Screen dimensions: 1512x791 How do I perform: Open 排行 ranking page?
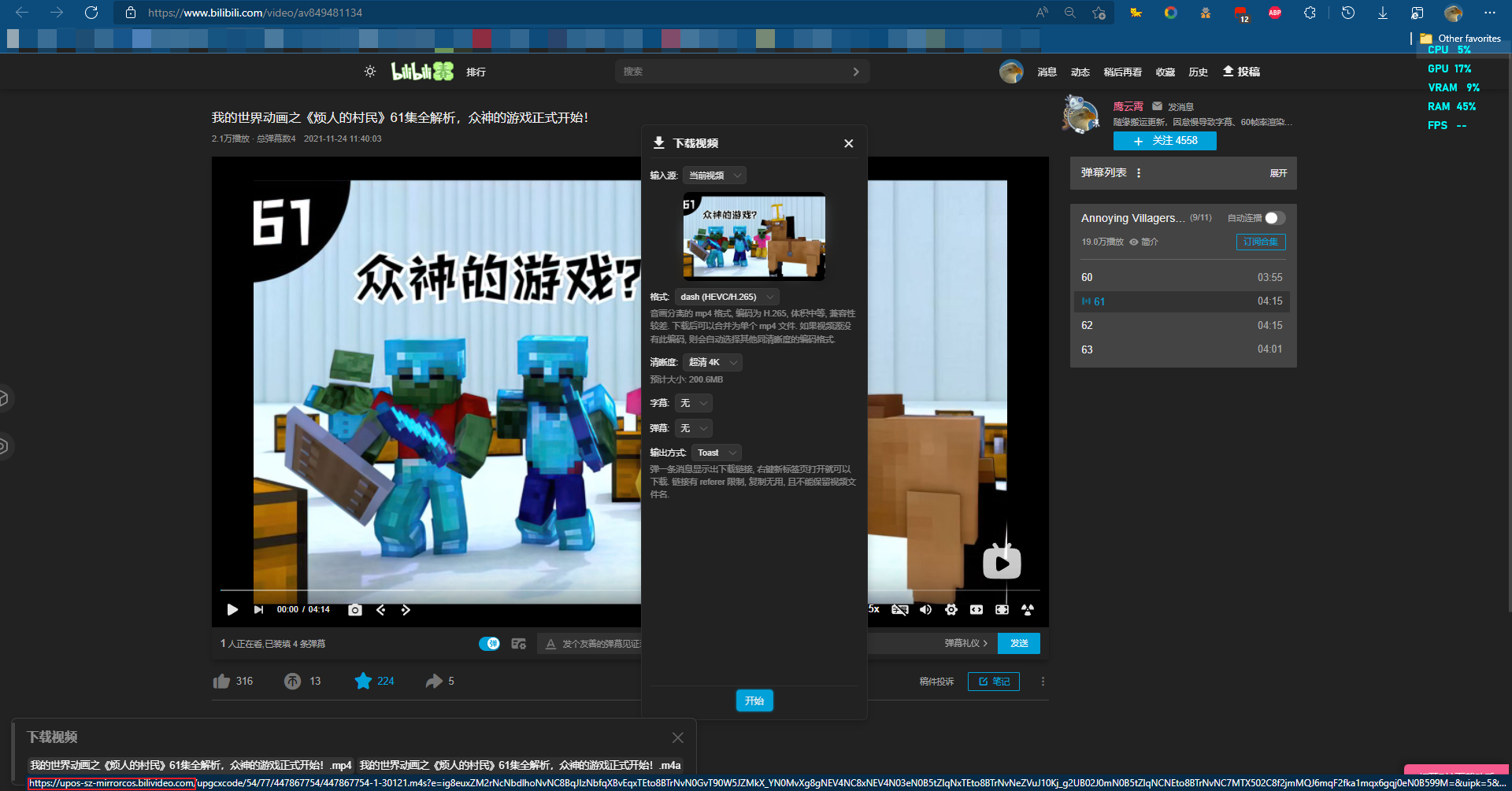pyautogui.click(x=476, y=72)
